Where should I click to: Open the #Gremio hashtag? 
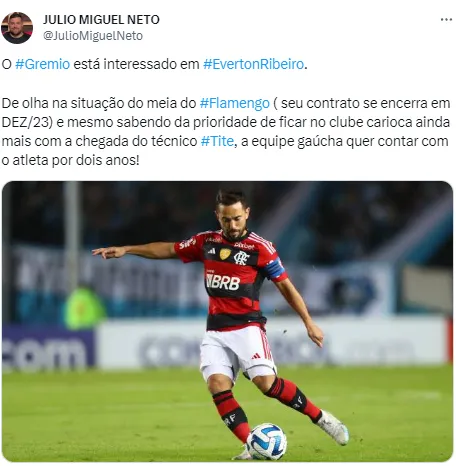pyautogui.click(x=43, y=64)
